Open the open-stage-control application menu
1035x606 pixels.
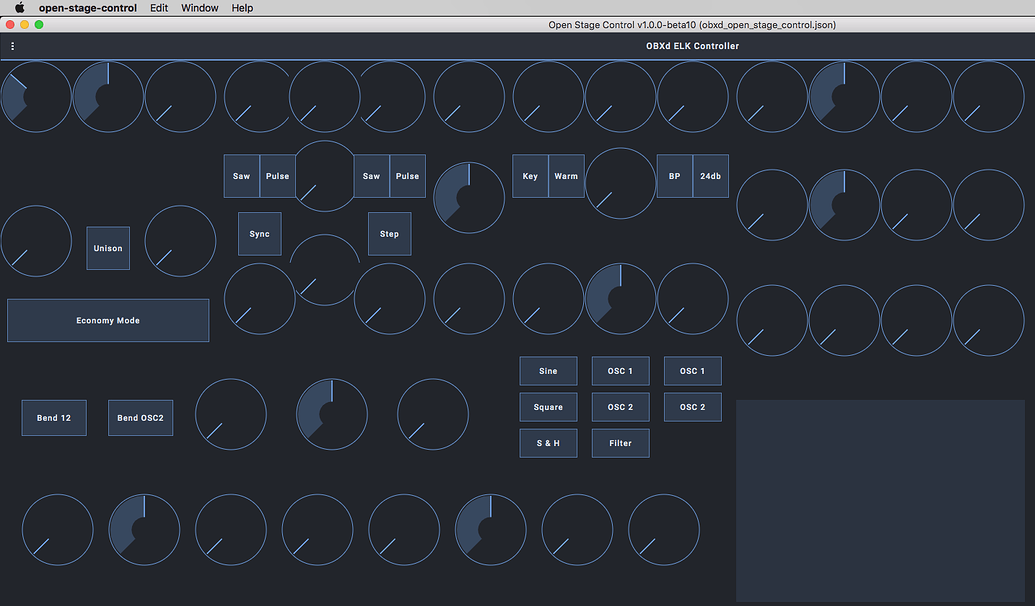pyautogui.click(x=88, y=8)
